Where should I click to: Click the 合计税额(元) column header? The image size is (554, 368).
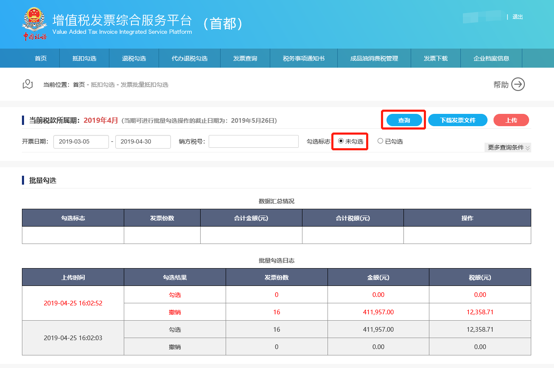pyautogui.click(x=353, y=218)
